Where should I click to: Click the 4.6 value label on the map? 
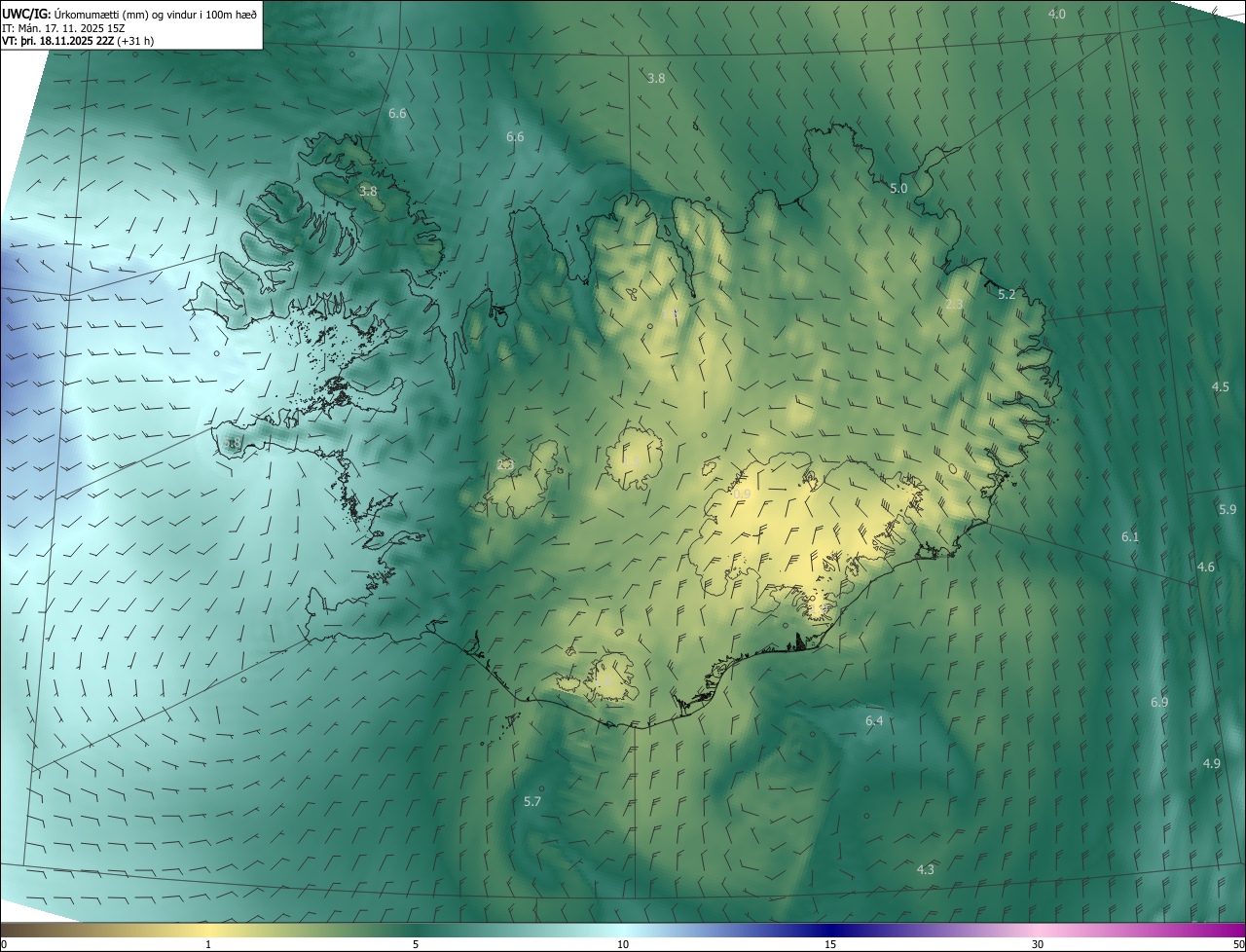tap(1205, 567)
